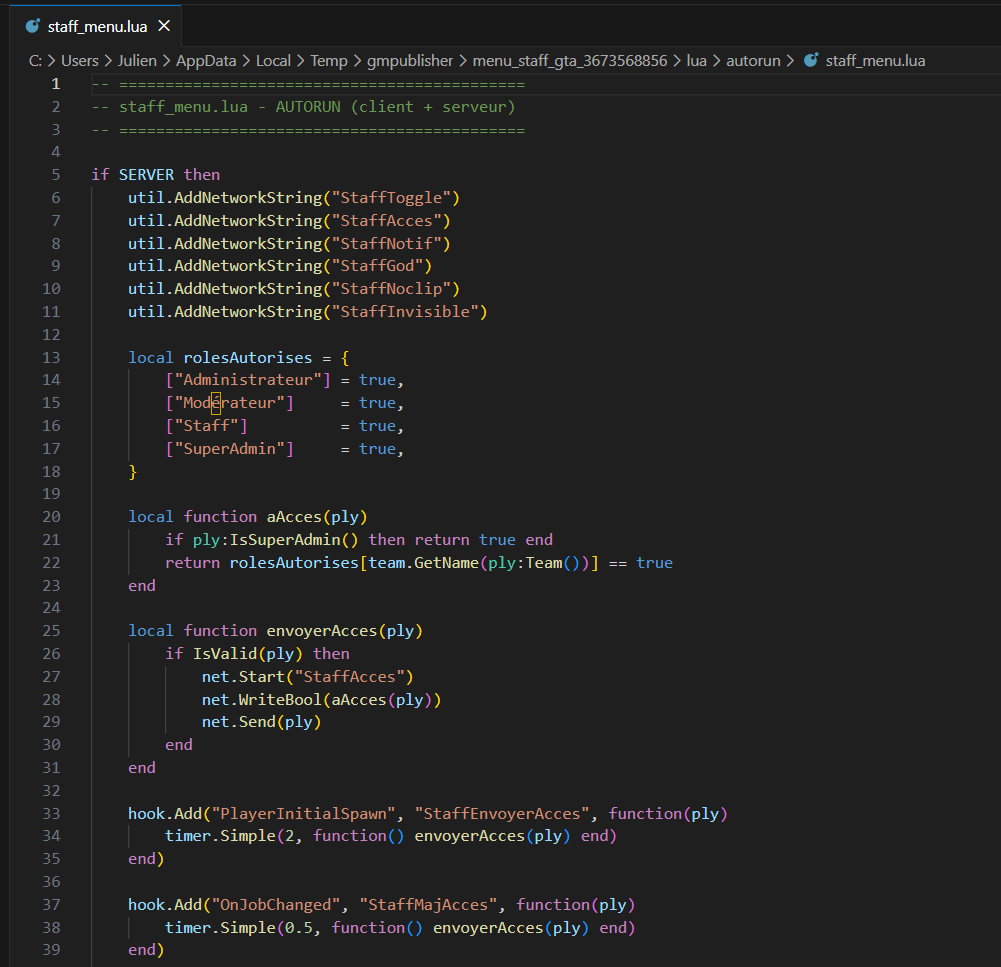
Task: Click the staff_menu.lua file name in breadcrumbs
Action: tap(875, 60)
